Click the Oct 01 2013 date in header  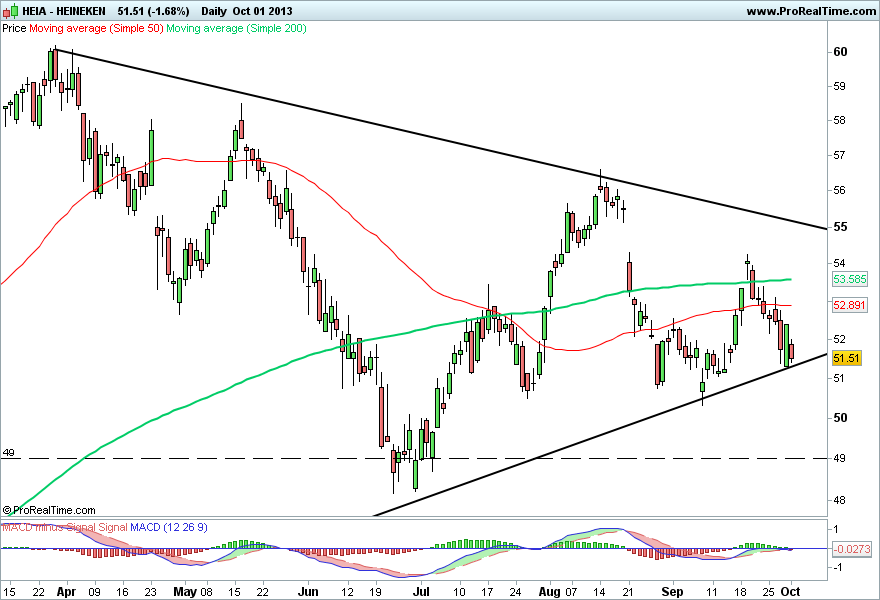point(262,11)
